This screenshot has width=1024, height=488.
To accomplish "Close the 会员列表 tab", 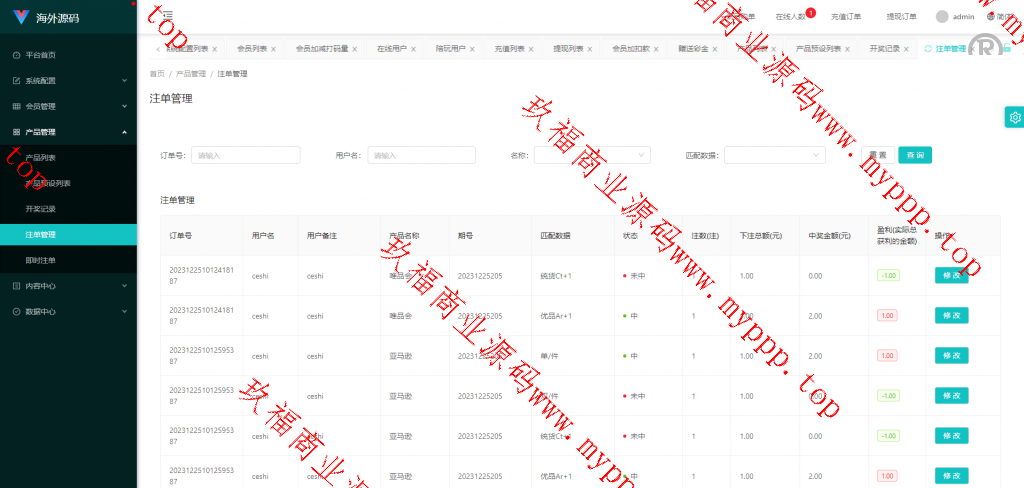I will [x=274, y=49].
